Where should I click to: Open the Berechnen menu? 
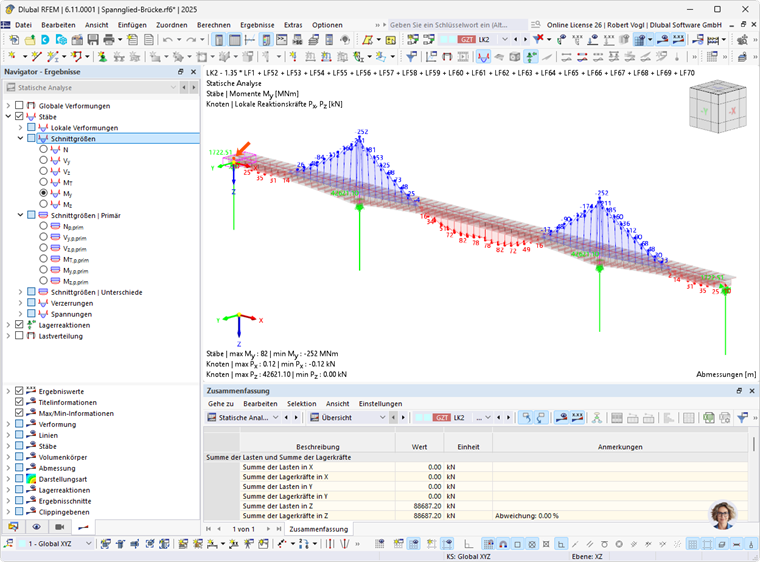[x=214, y=25]
